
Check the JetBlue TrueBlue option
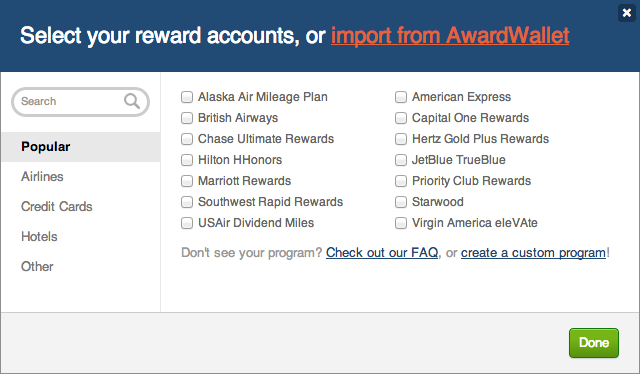pos(401,160)
